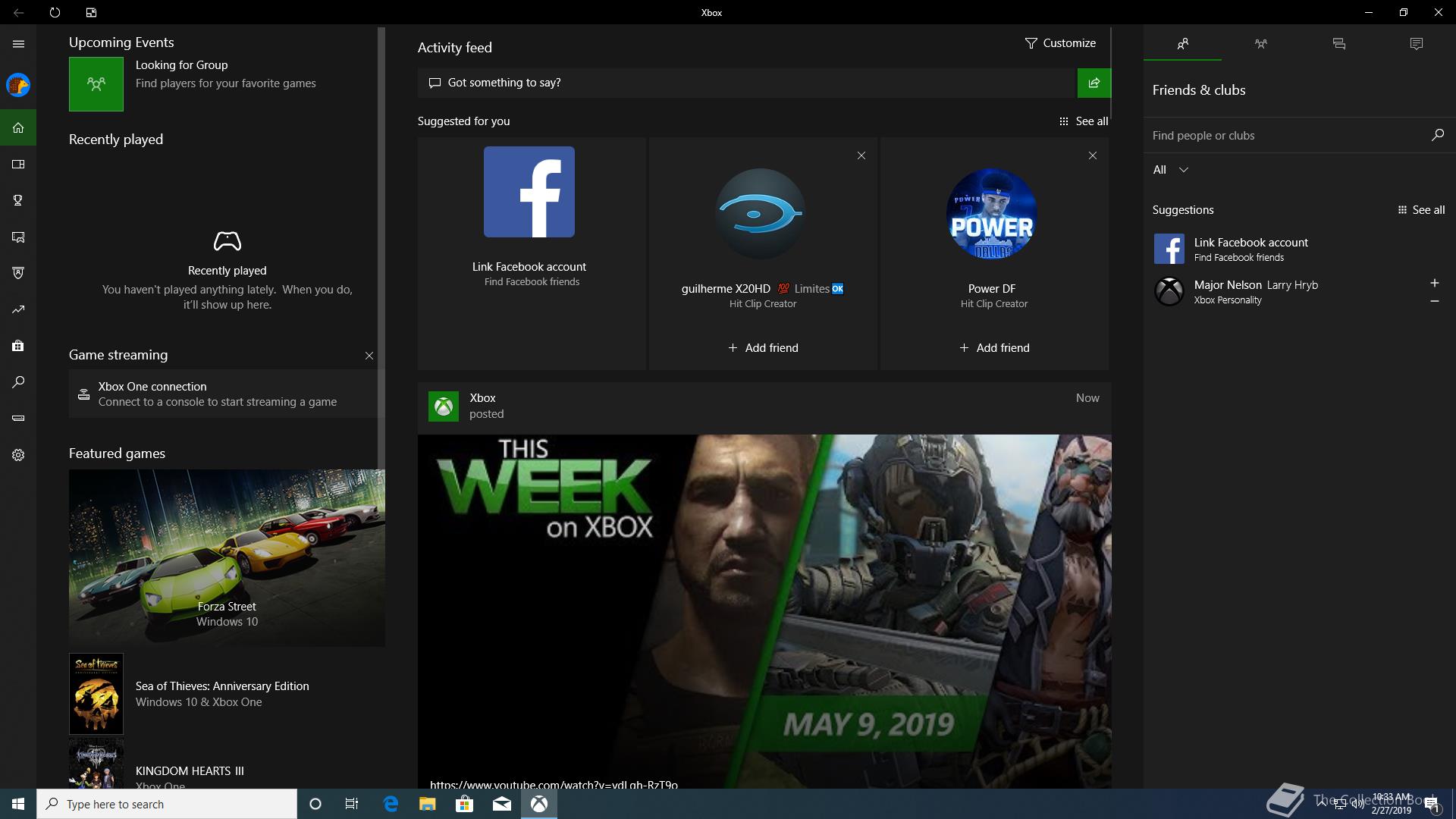The width and height of the screenshot is (1456, 819).
Task: Open Search magnifier sidebar icon
Action: click(18, 382)
